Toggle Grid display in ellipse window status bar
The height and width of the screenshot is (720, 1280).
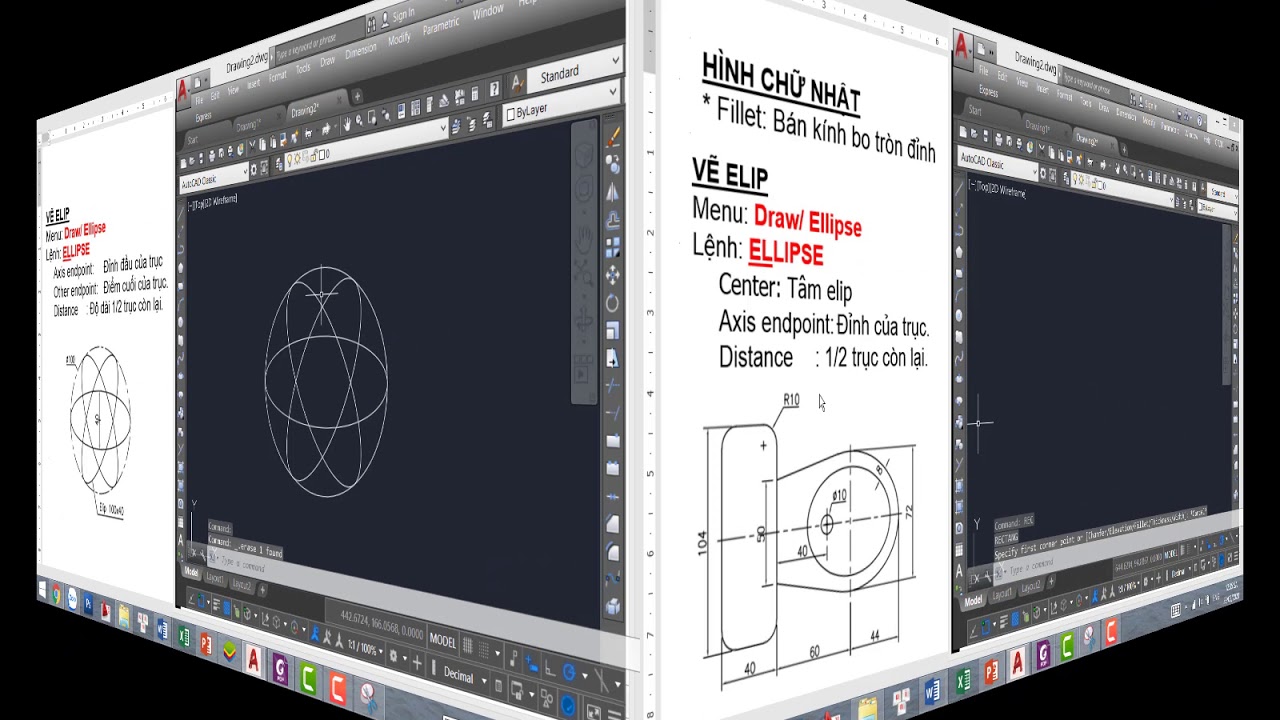pyautogui.click(x=467, y=646)
